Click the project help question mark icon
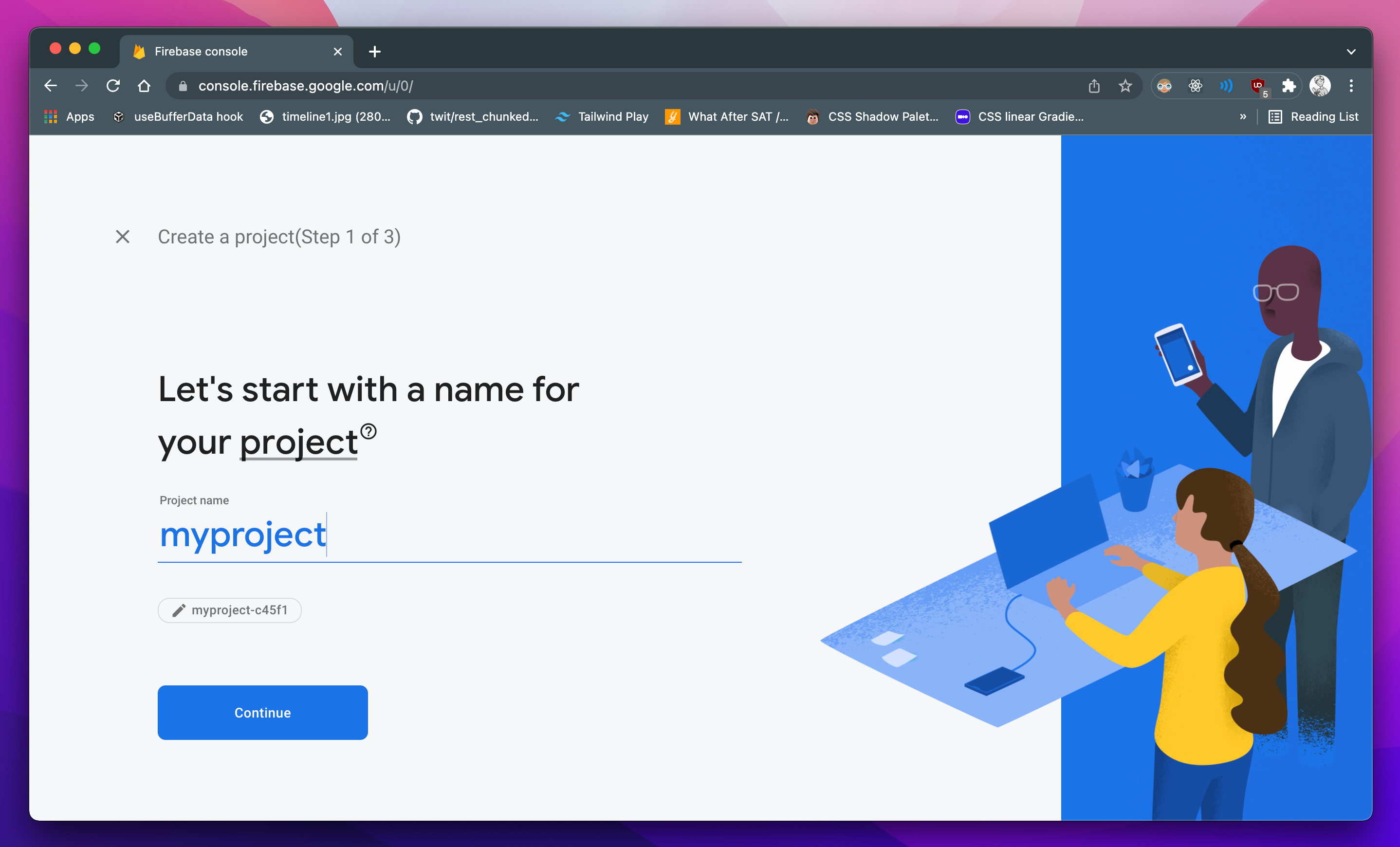 (x=368, y=431)
